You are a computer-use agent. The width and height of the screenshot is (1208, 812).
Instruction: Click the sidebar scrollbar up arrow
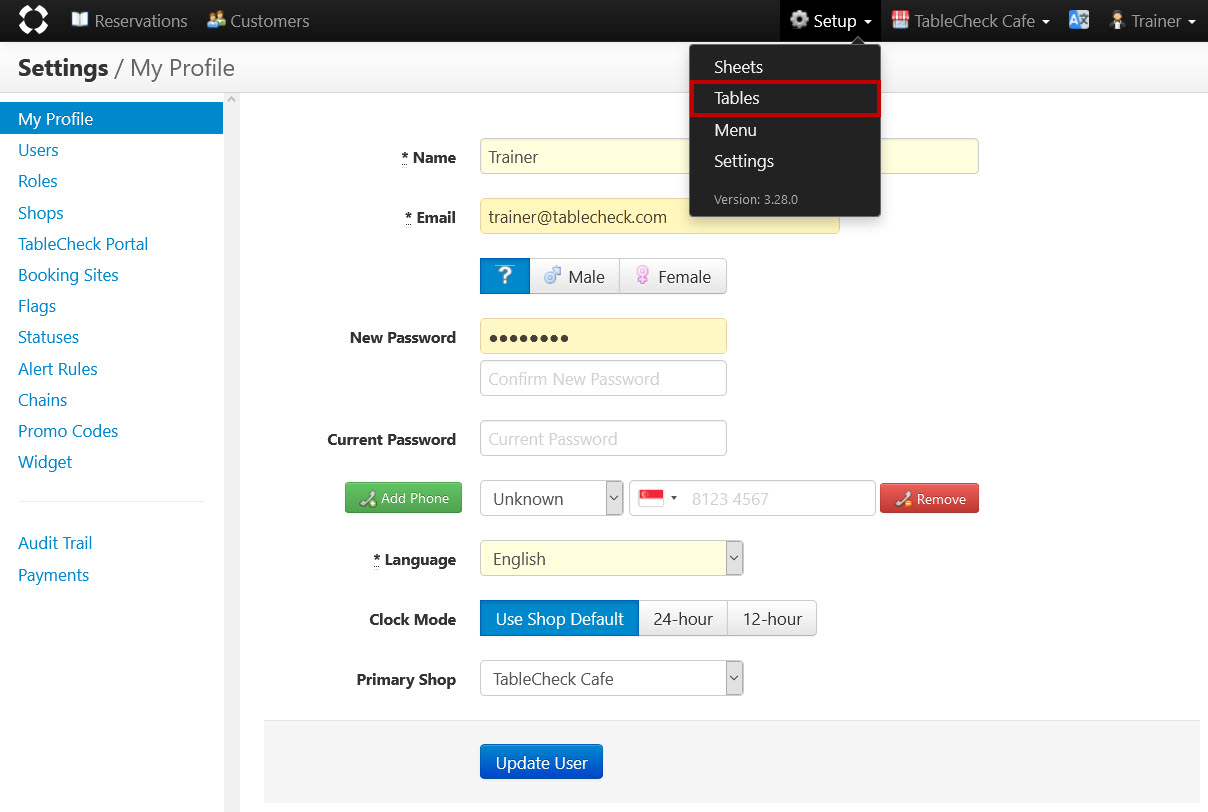(232, 99)
